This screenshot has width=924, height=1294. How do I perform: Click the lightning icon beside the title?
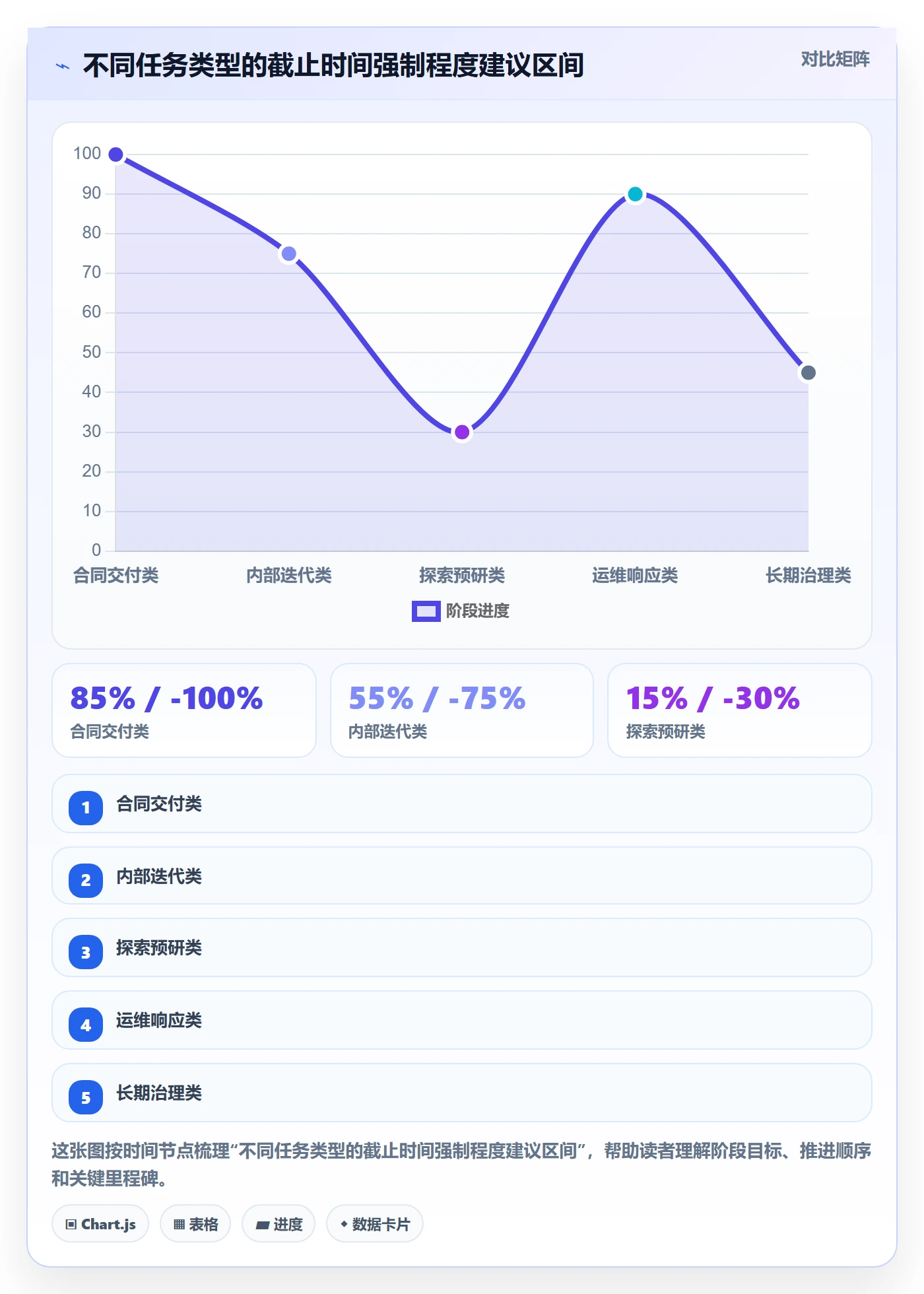(x=63, y=66)
